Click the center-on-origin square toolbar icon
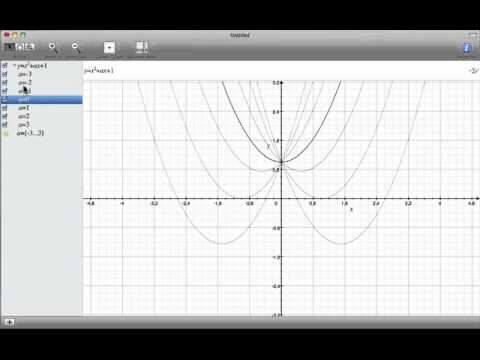The width and height of the screenshot is (480, 360). pyautogui.click(x=109, y=47)
